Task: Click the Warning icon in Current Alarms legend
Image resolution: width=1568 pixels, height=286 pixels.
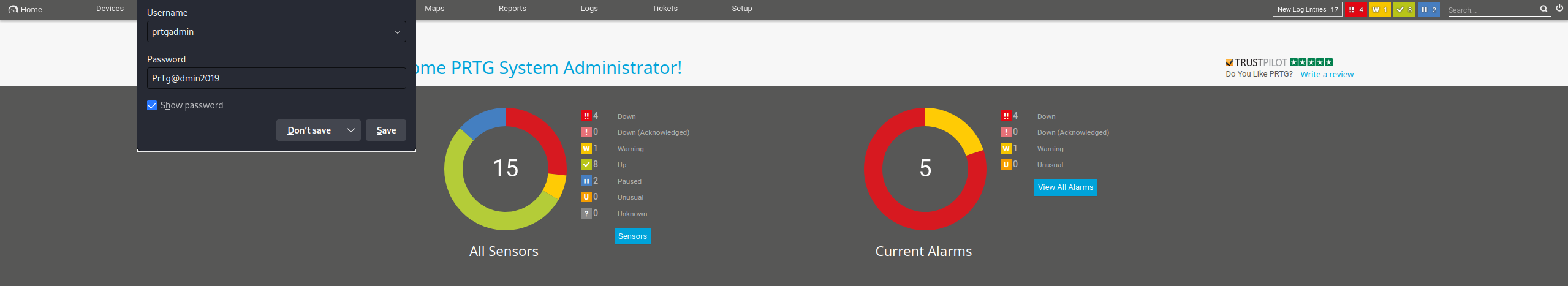Action: coord(1006,148)
